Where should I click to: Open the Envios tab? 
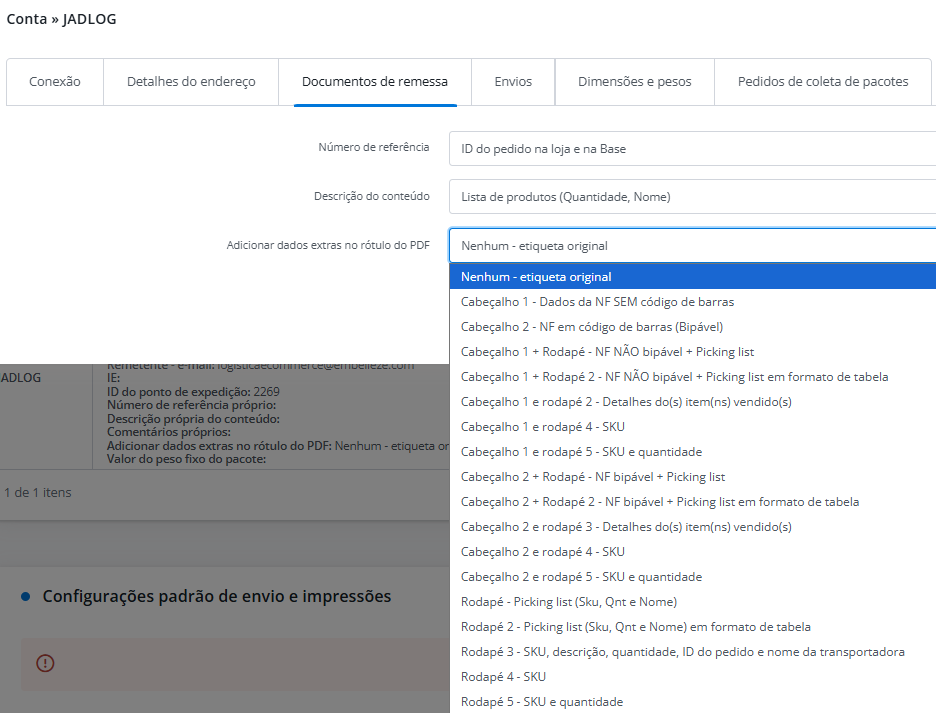513,82
